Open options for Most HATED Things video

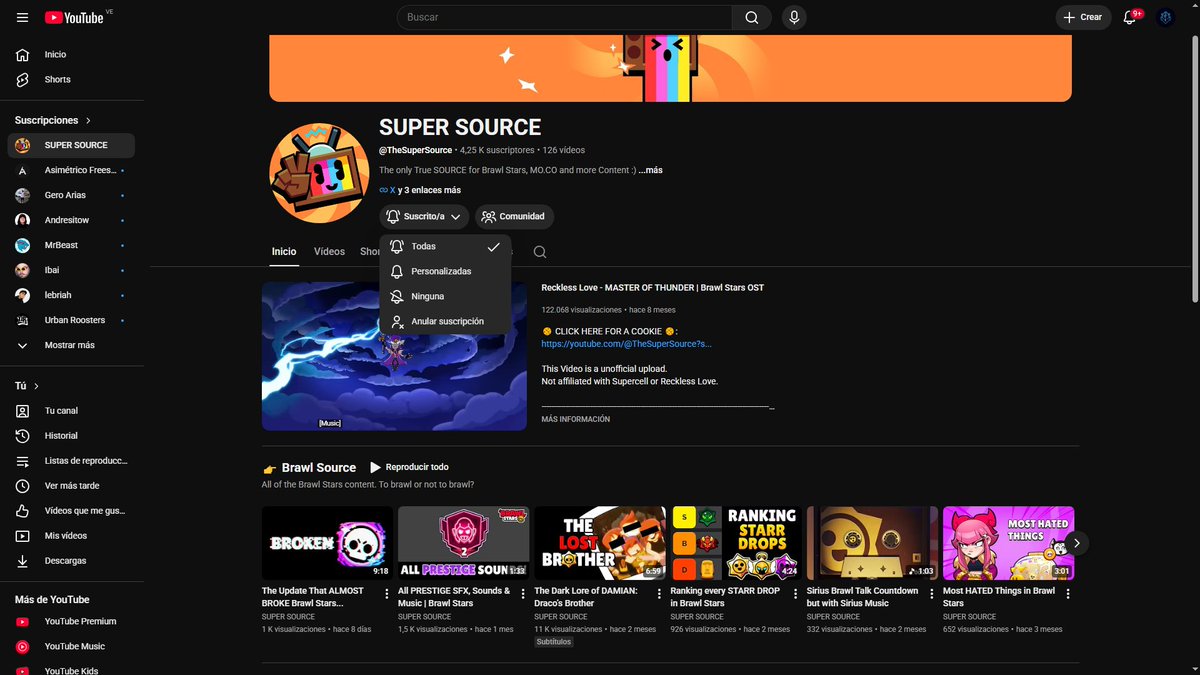[x=1068, y=594]
